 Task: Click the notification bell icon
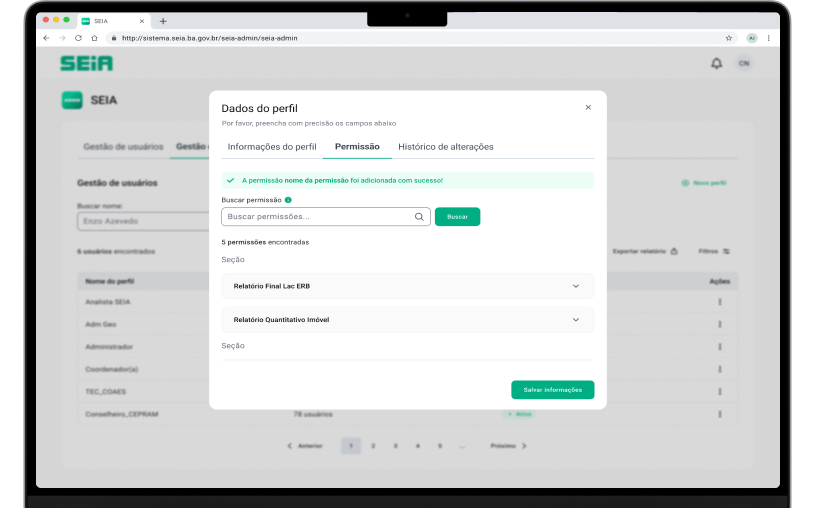coord(716,63)
